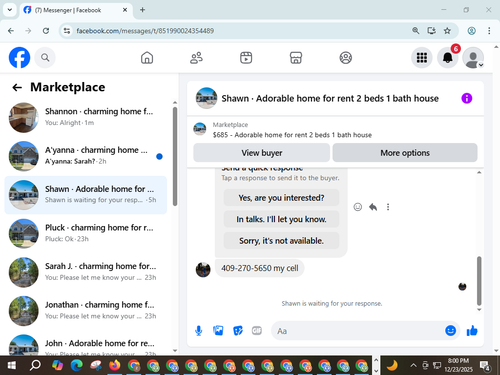Open the Facebook home logo
Screen dimensions: 500x375
tap(19, 58)
